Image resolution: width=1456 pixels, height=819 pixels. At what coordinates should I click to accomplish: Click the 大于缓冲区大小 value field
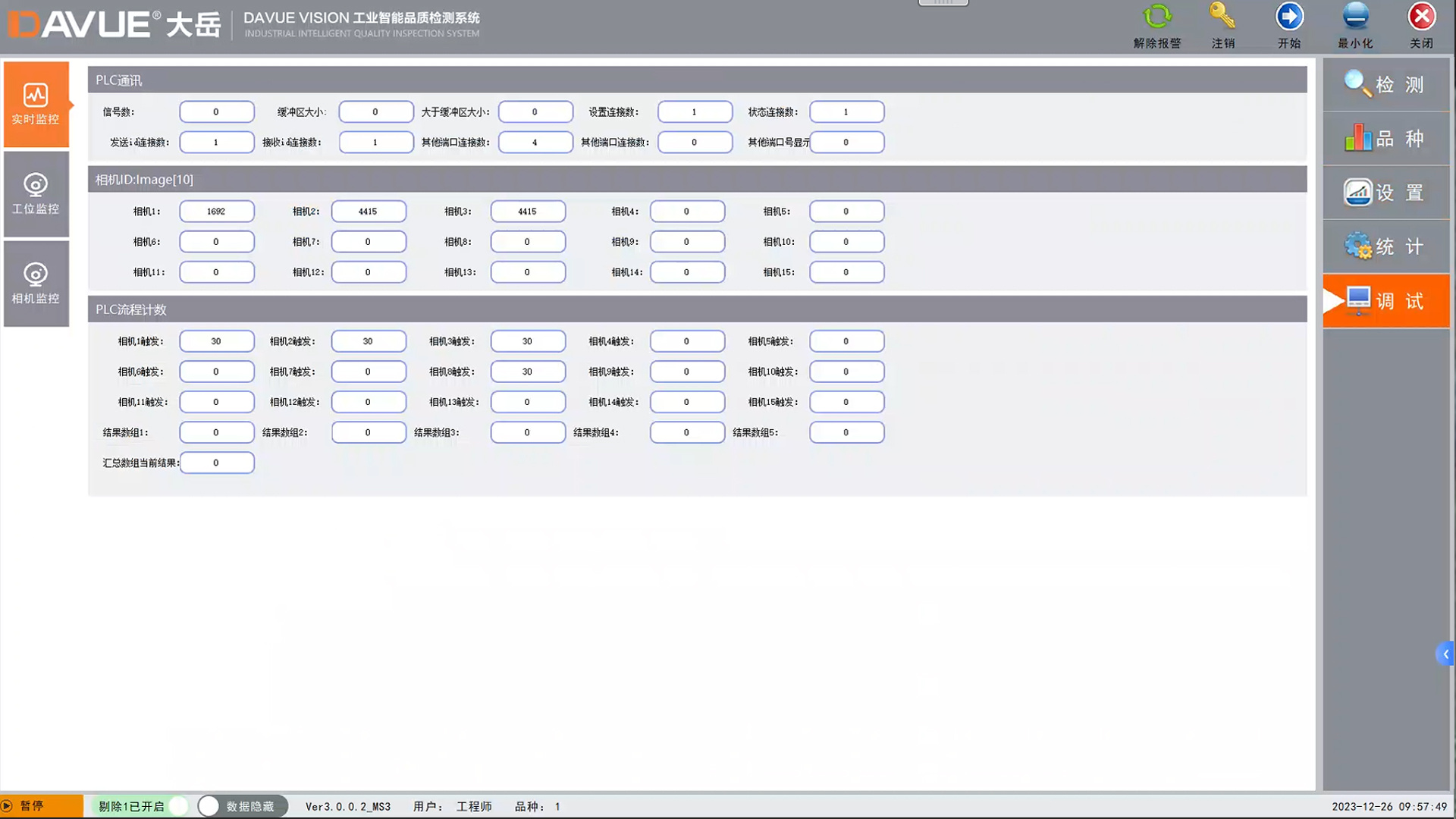tap(535, 111)
